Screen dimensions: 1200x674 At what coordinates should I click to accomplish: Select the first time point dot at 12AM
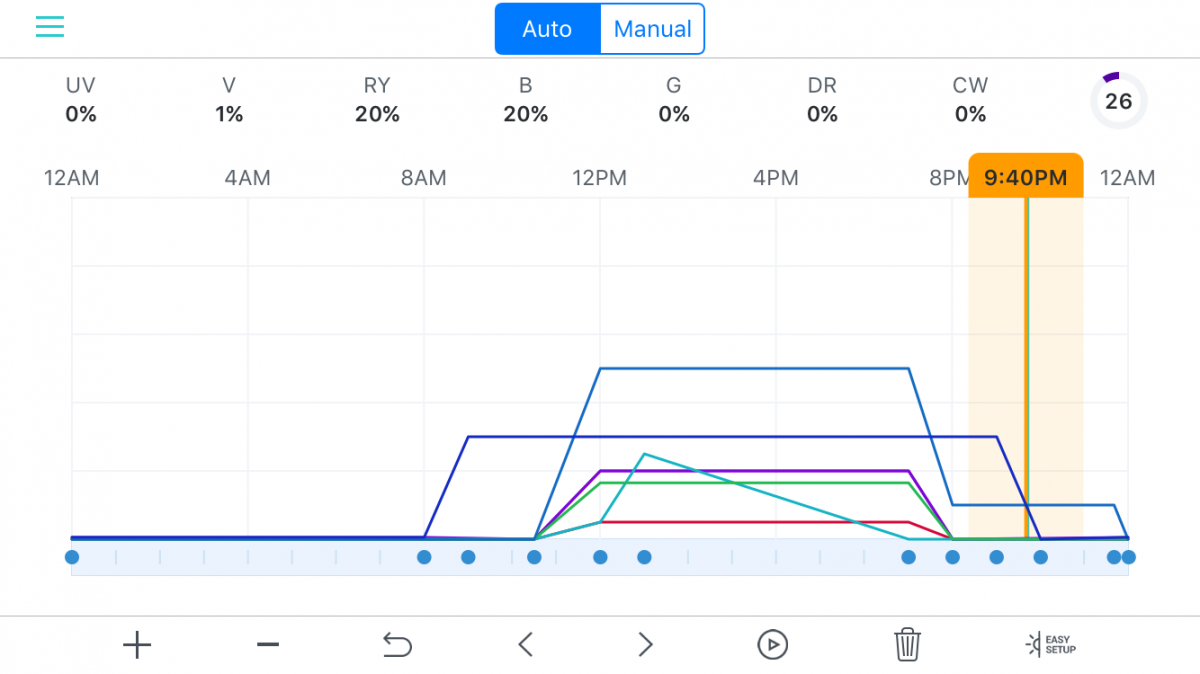(72, 557)
